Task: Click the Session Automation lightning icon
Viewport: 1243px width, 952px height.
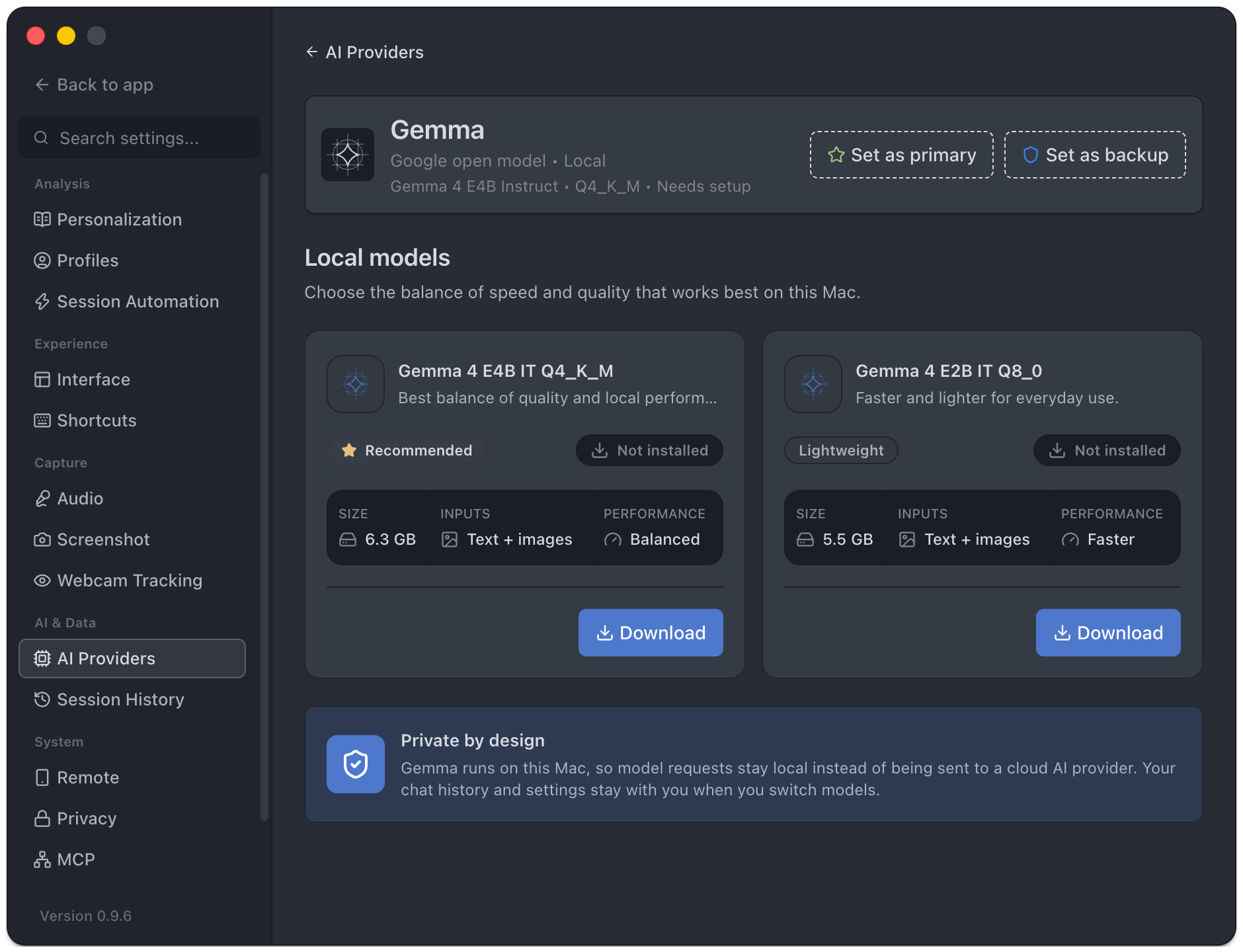Action: [x=42, y=301]
